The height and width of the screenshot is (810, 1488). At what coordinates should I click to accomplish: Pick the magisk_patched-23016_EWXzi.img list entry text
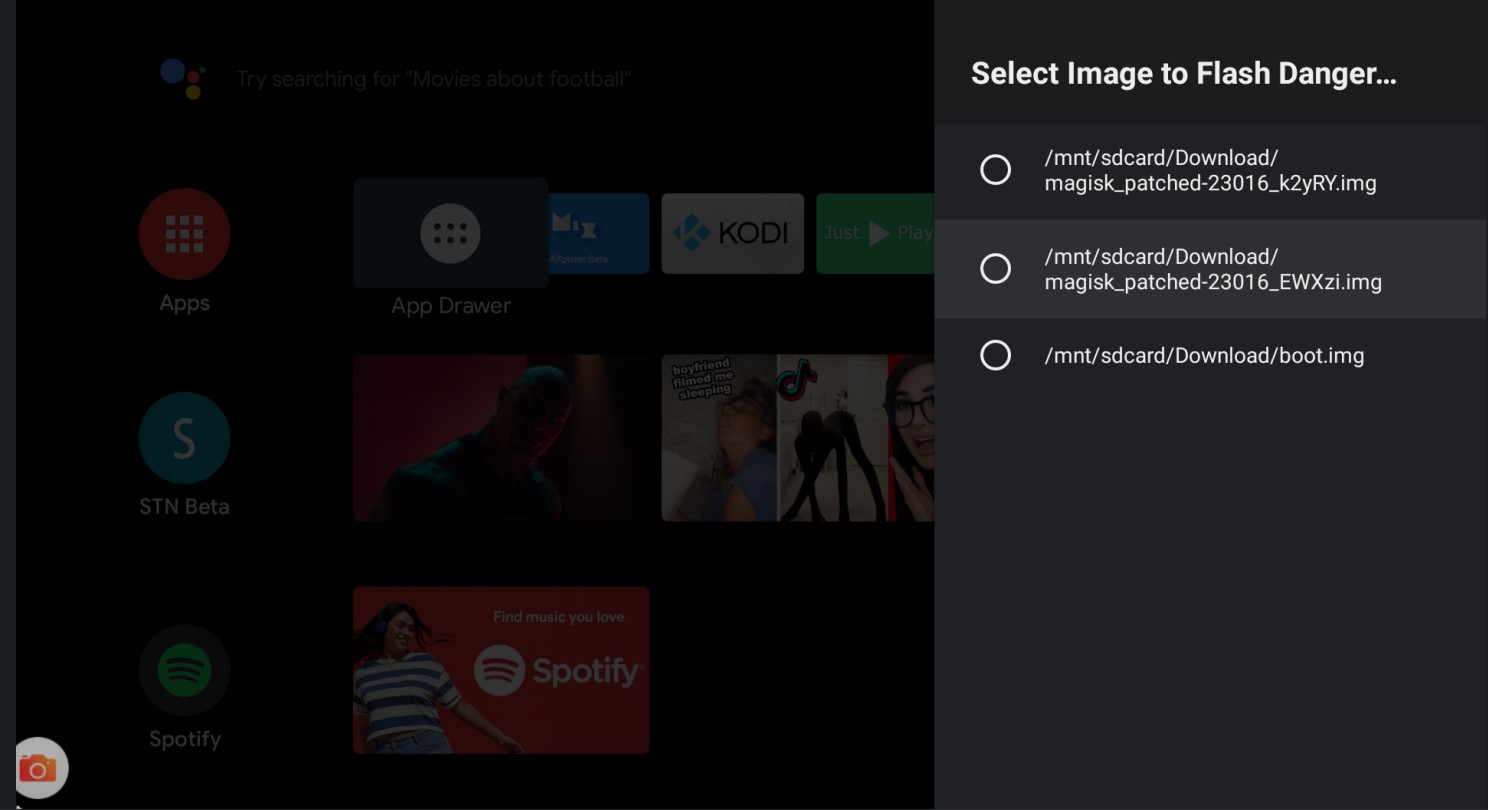[1212, 270]
